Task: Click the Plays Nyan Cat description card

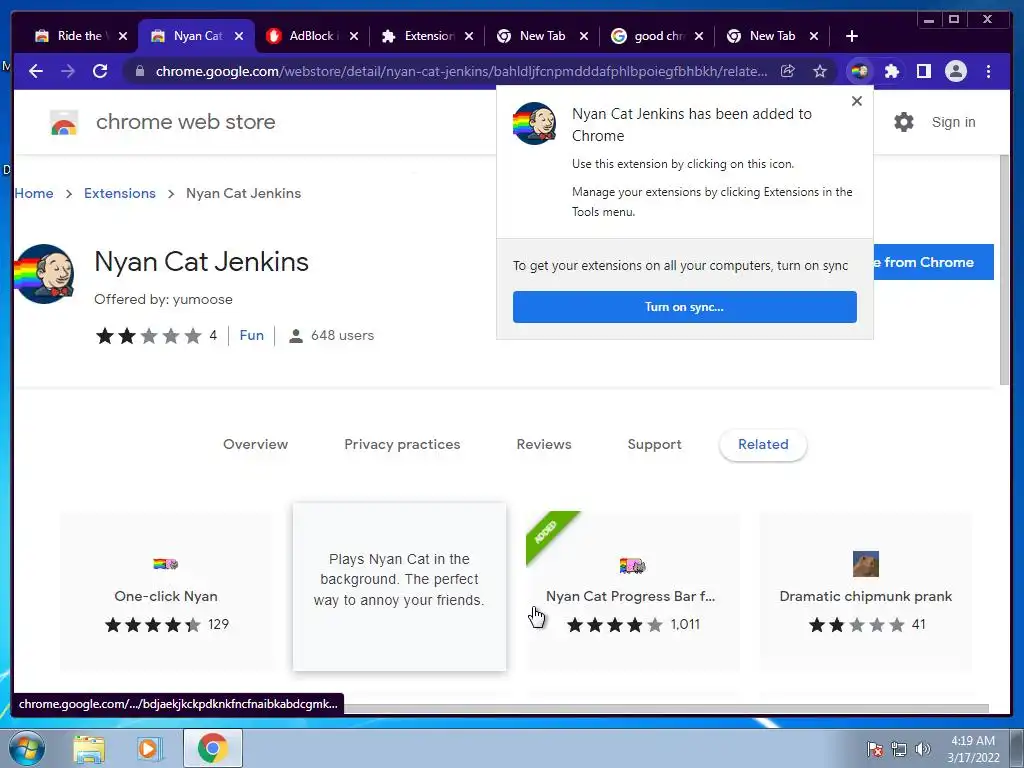Action: (x=399, y=586)
